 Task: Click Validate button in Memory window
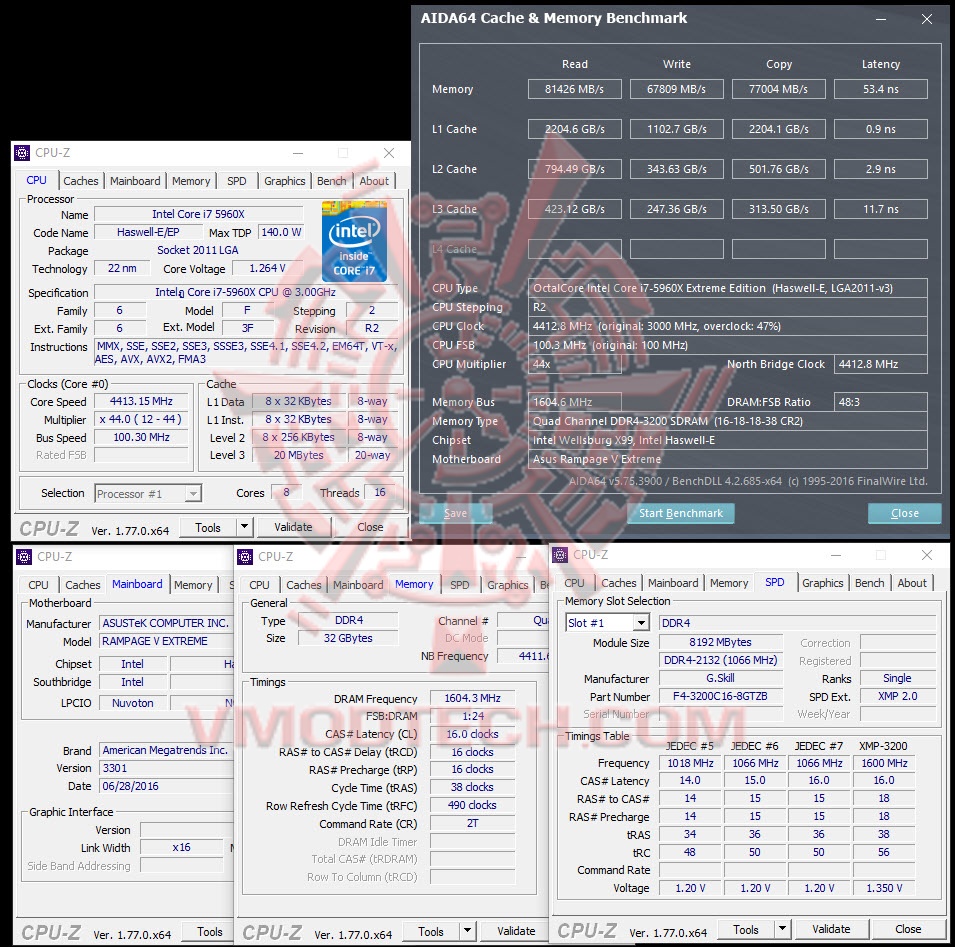(x=516, y=931)
